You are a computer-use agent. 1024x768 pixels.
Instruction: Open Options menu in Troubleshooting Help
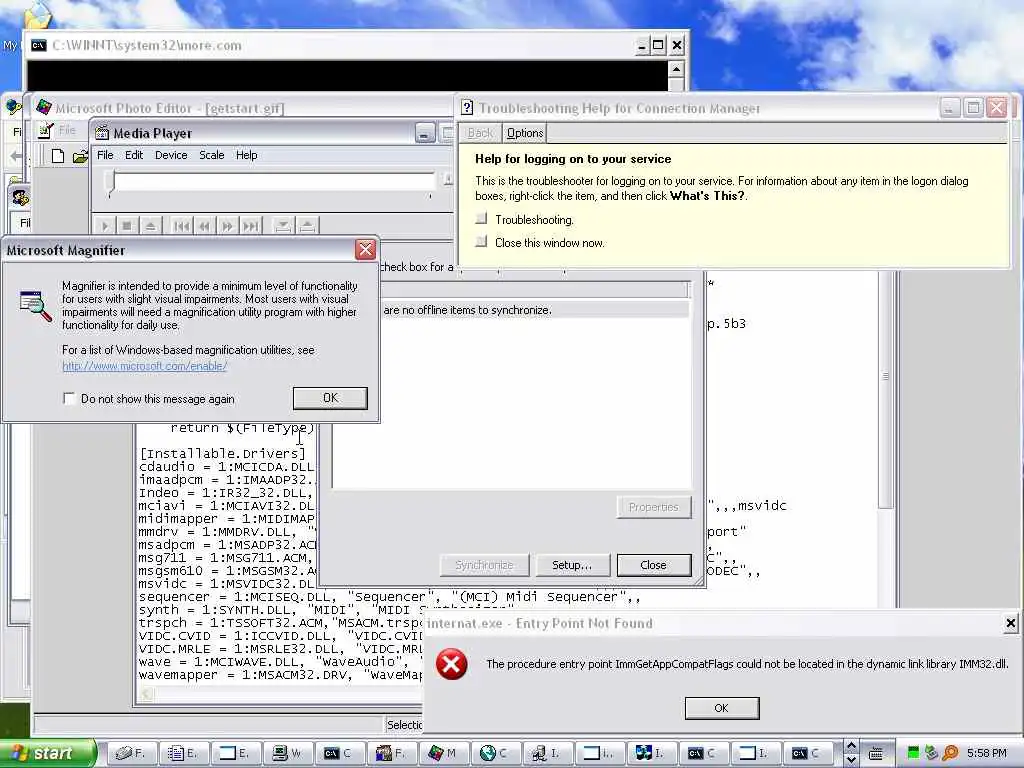tap(525, 133)
